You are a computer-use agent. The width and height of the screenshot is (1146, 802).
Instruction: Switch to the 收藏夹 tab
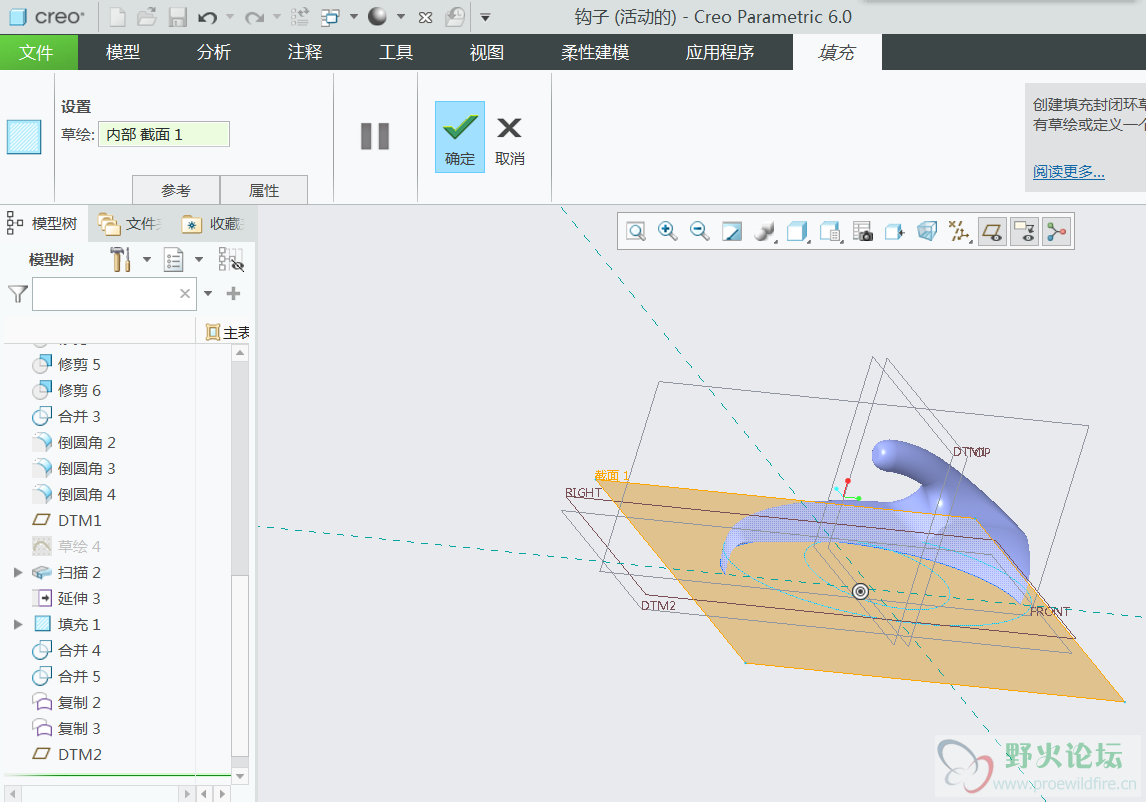pos(213,224)
